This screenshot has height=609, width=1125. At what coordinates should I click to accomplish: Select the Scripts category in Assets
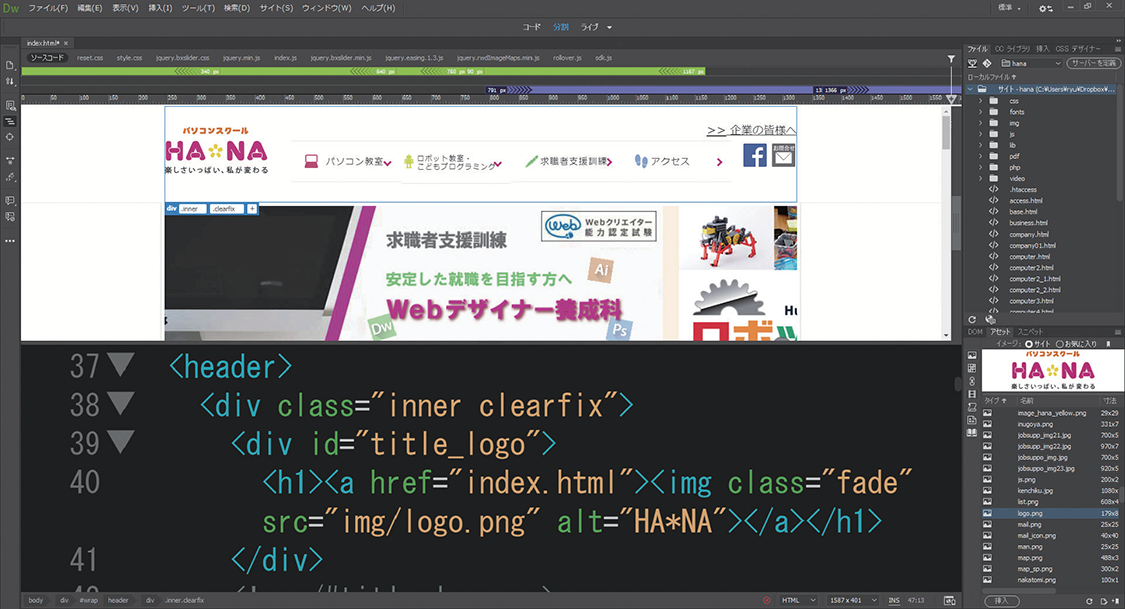point(972,407)
